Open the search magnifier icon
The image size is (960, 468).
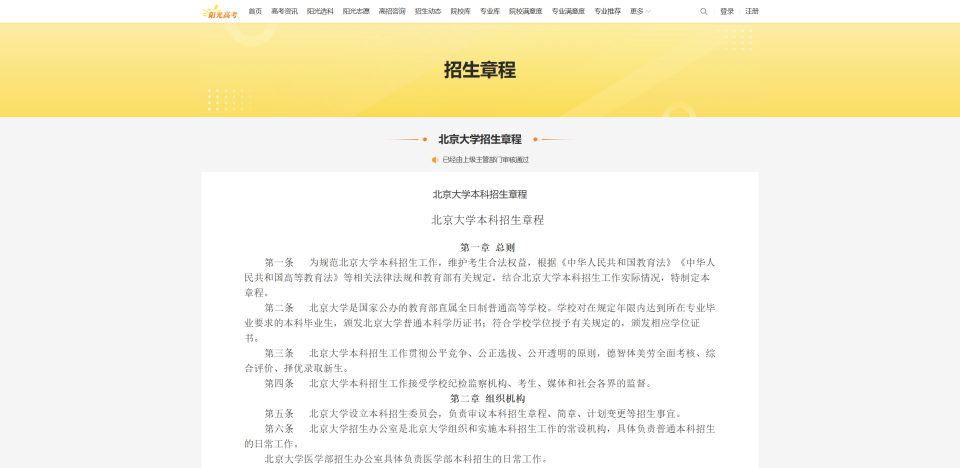703,11
